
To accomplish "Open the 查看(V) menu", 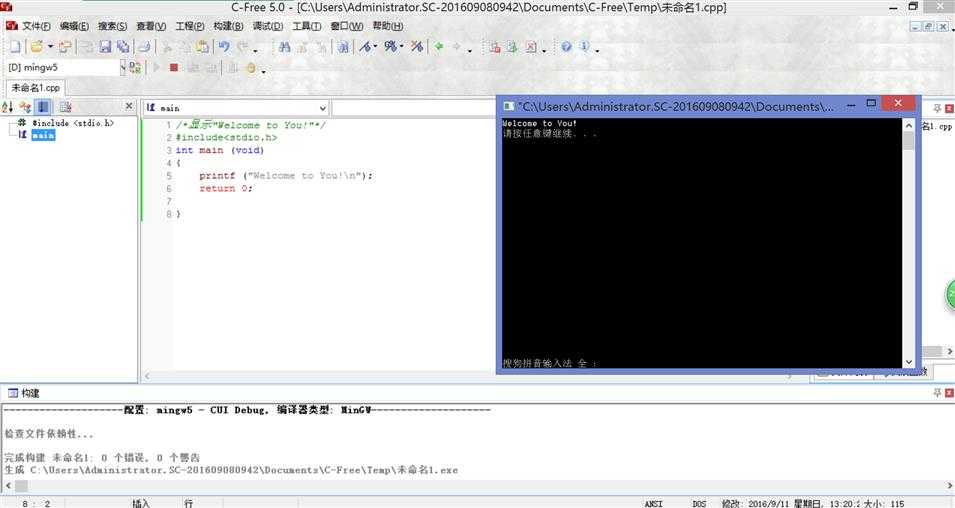I will tap(151, 26).
